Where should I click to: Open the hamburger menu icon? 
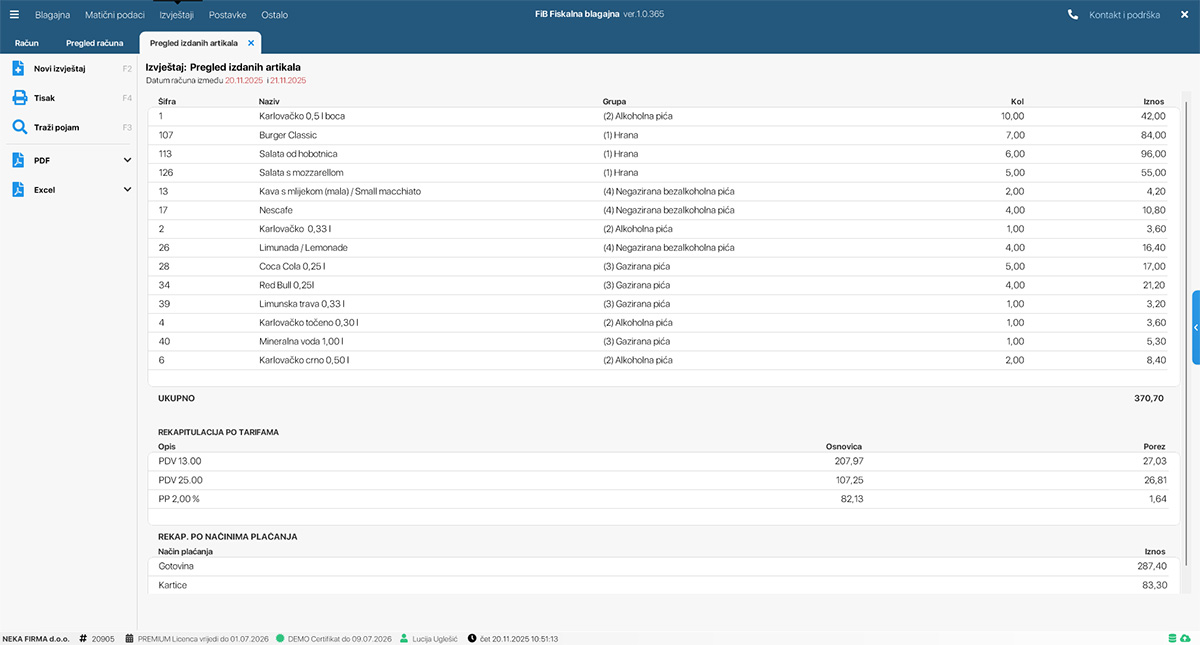[x=14, y=15]
